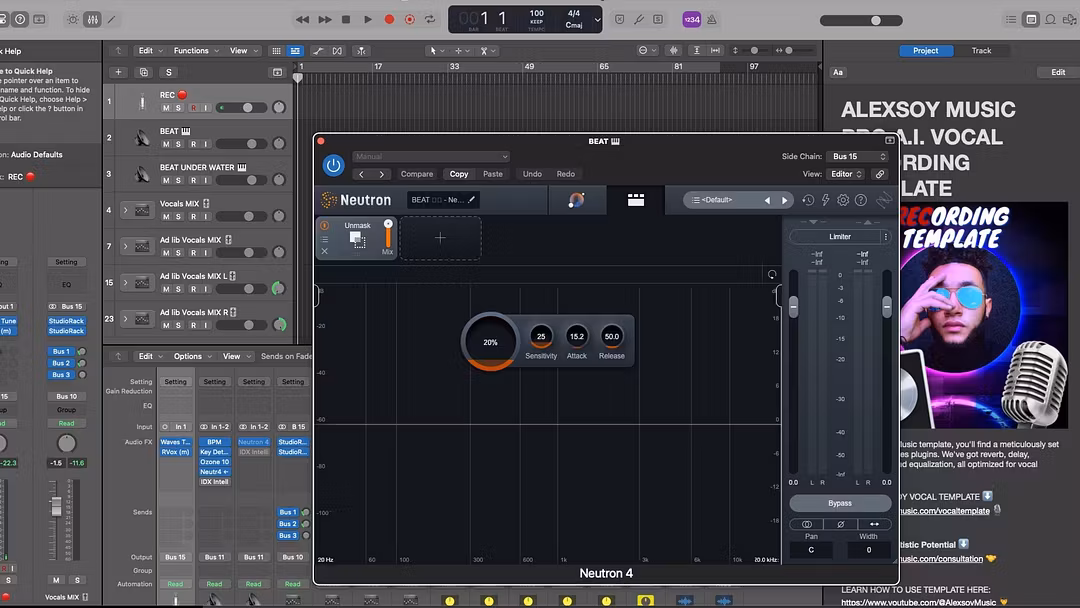This screenshot has height=608, width=1080.
Task: Open the Mixer from the control bar
Action: (92, 19)
